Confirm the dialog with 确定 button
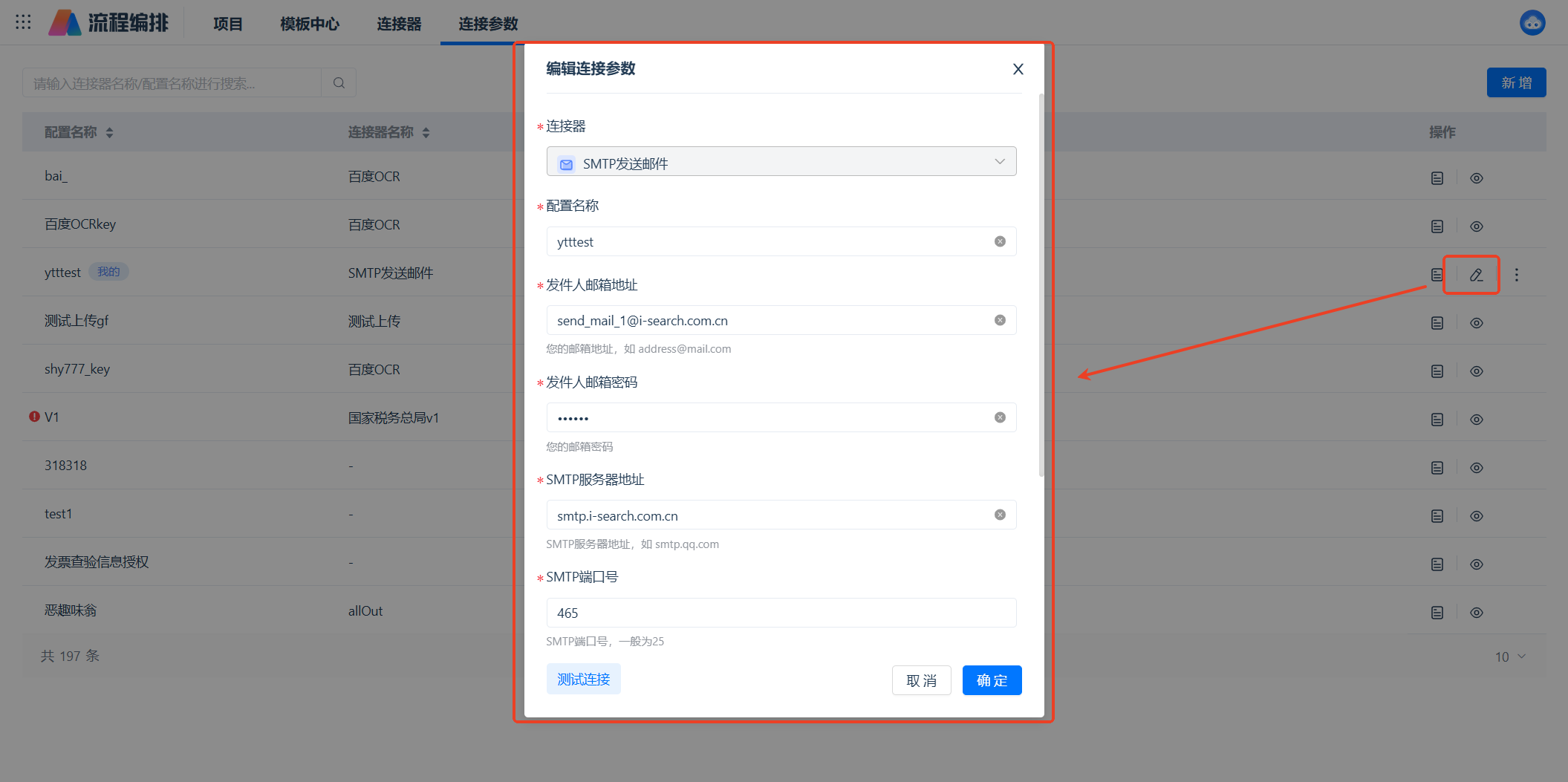Screen dimensions: 1568x782 [x=992, y=680]
